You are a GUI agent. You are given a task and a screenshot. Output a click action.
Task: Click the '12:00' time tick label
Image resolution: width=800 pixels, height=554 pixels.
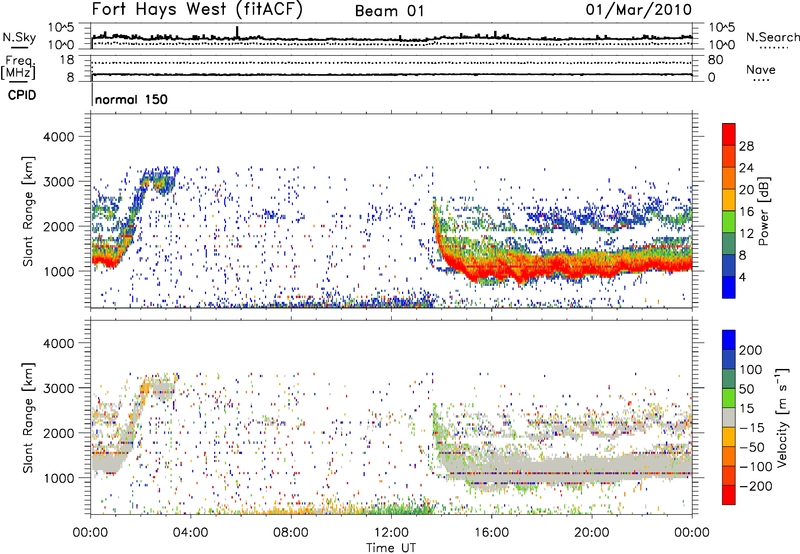pyautogui.click(x=391, y=533)
